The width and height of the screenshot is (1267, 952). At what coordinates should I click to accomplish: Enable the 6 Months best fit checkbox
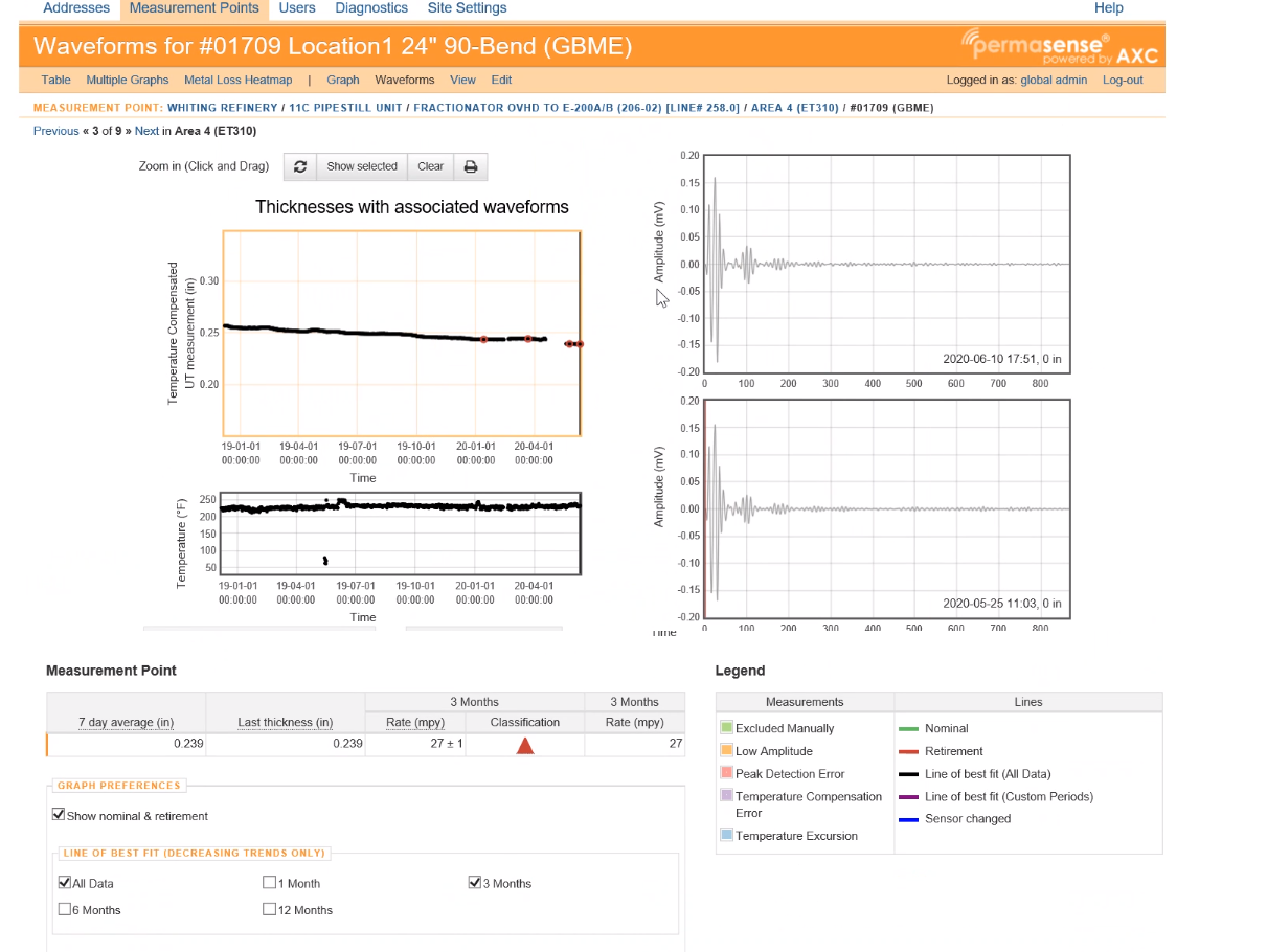(65, 909)
